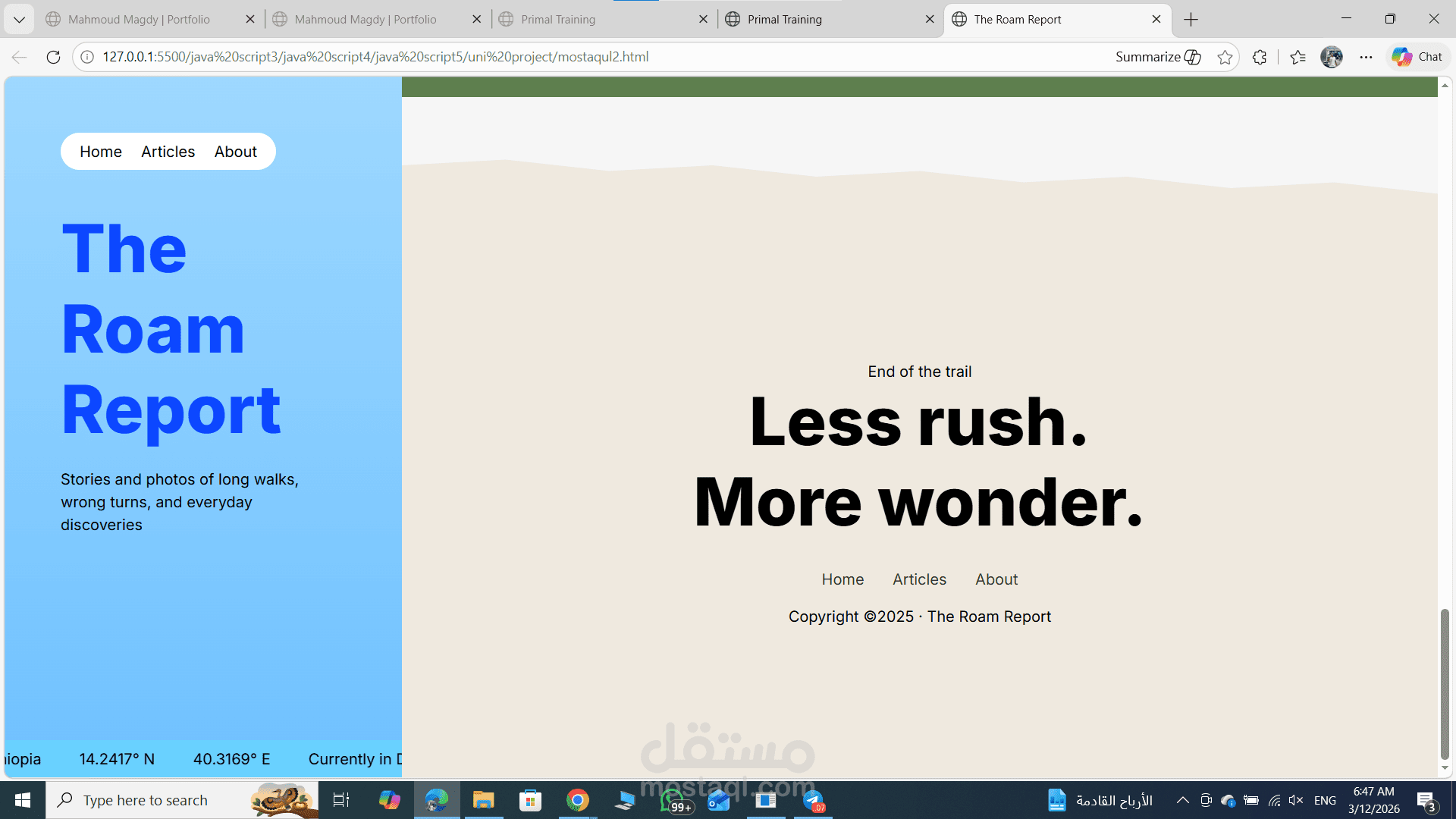The height and width of the screenshot is (819, 1456).
Task: Open the browser Extensions icon
Action: tap(1260, 57)
